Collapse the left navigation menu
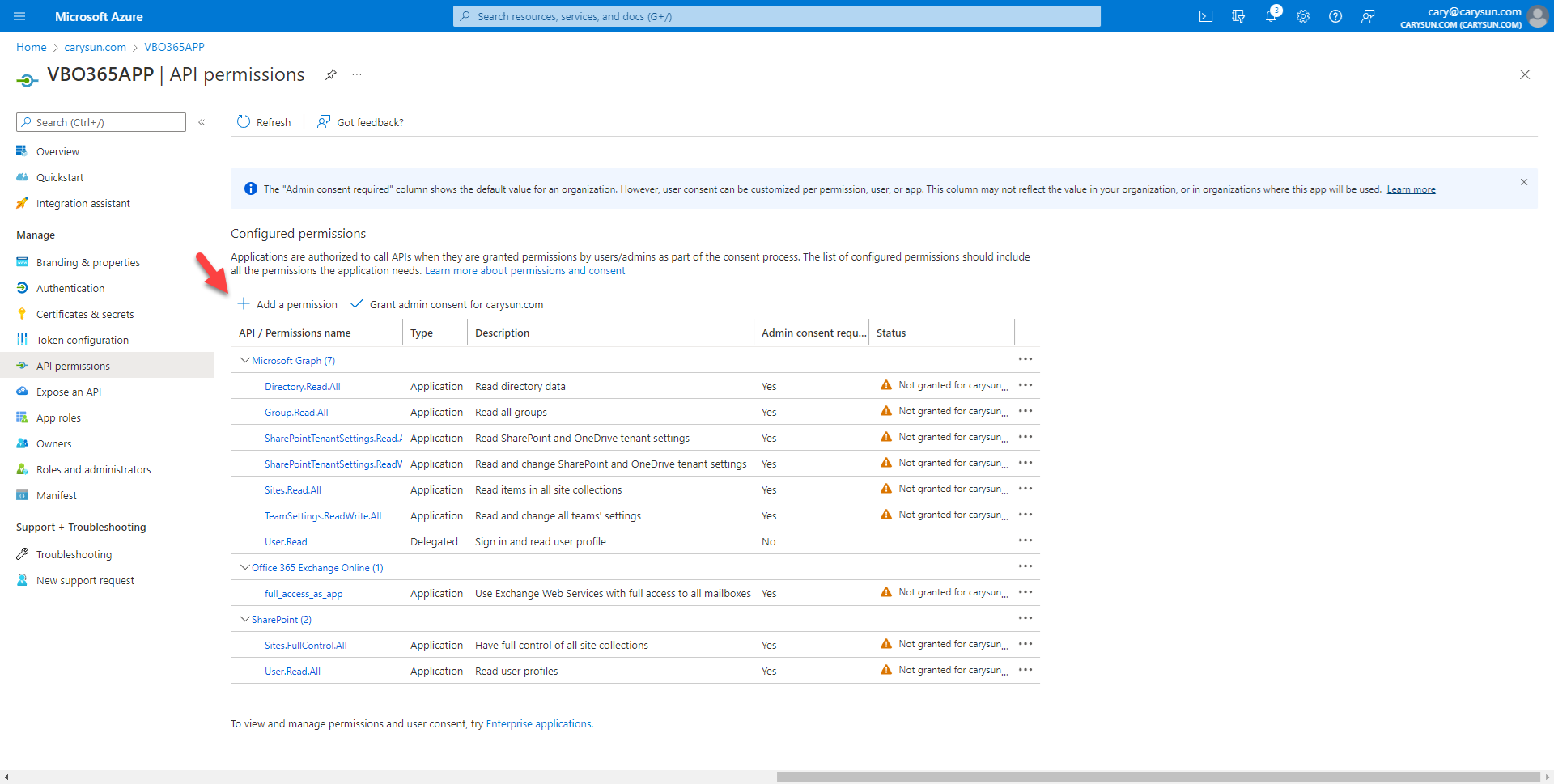Screen dimensions: 1554x784 coord(202,122)
